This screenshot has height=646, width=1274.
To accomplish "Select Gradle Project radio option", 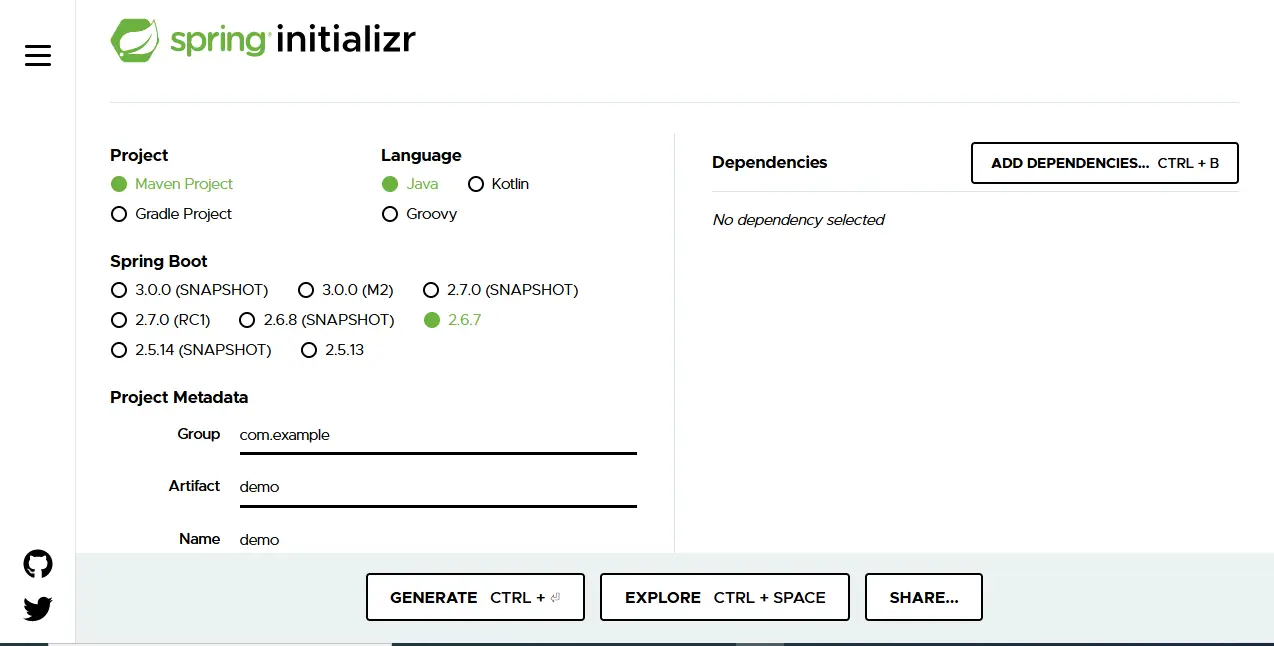I will tap(171, 214).
